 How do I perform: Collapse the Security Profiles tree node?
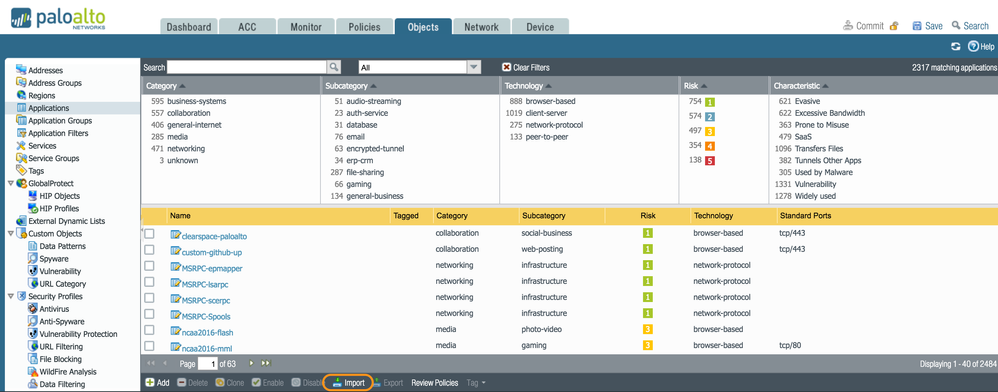[10, 296]
